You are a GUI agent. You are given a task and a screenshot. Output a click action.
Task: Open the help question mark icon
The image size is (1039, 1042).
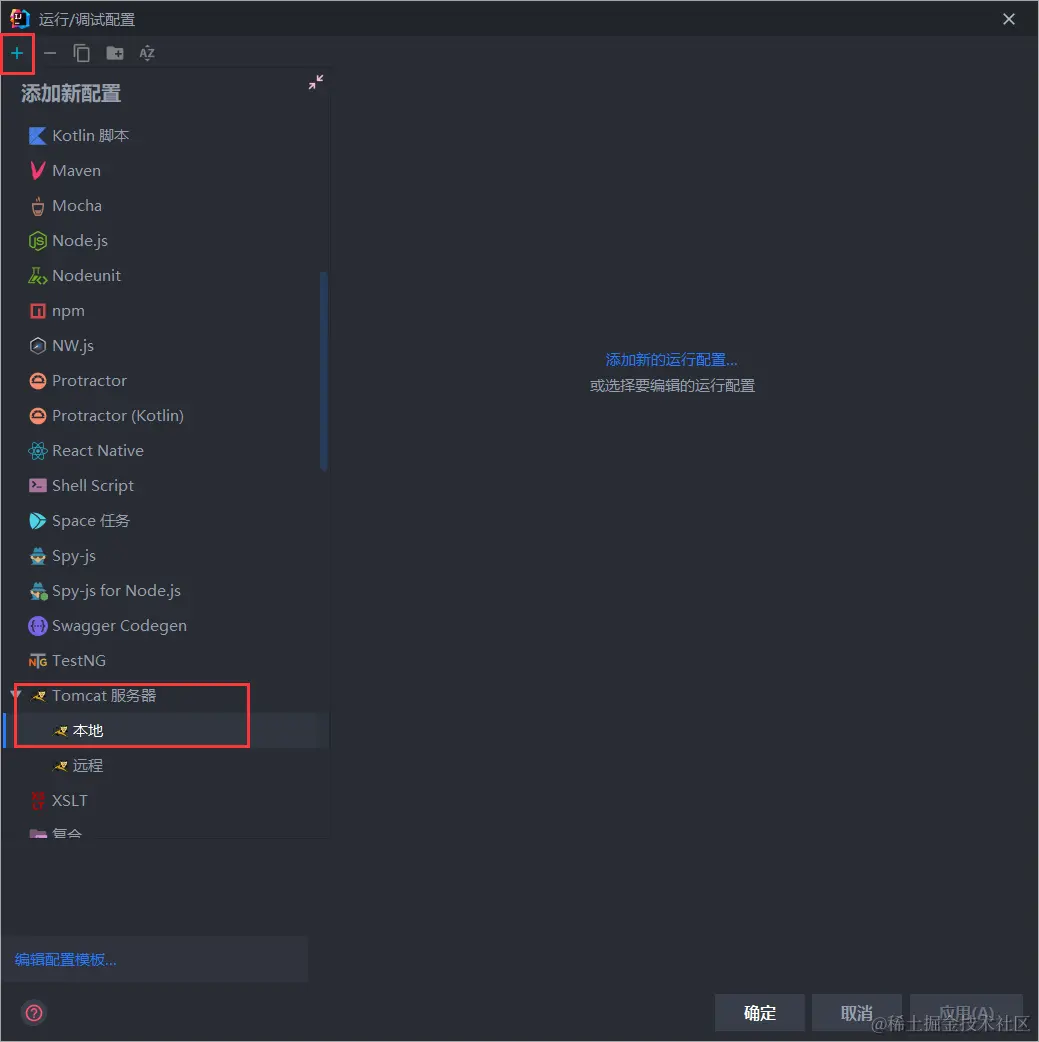pos(34,1013)
